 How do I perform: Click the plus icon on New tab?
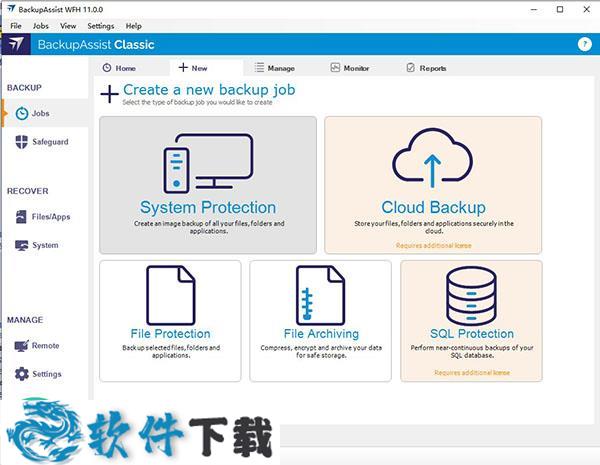[183, 68]
